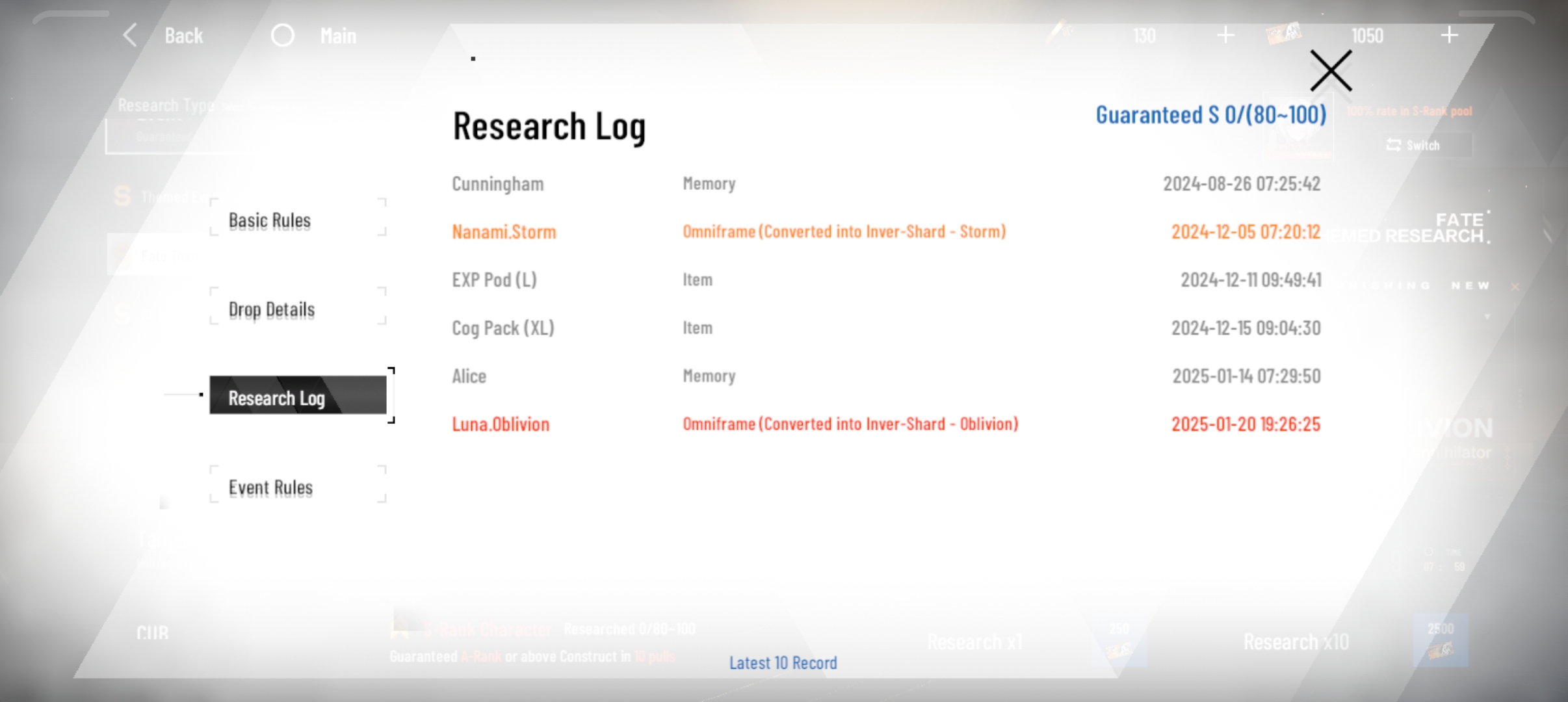
Task: Click the Switch button behind dialog
Action: click(1414, 145)
